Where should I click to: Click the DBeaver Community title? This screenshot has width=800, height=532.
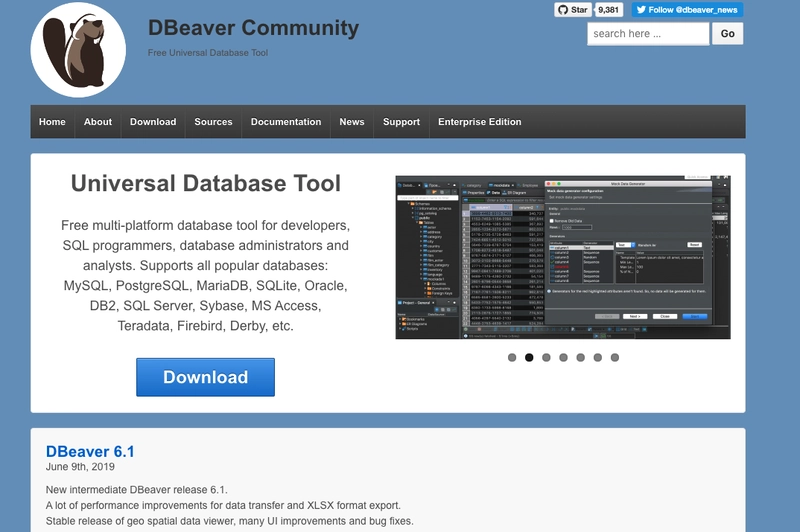point(254,28)
